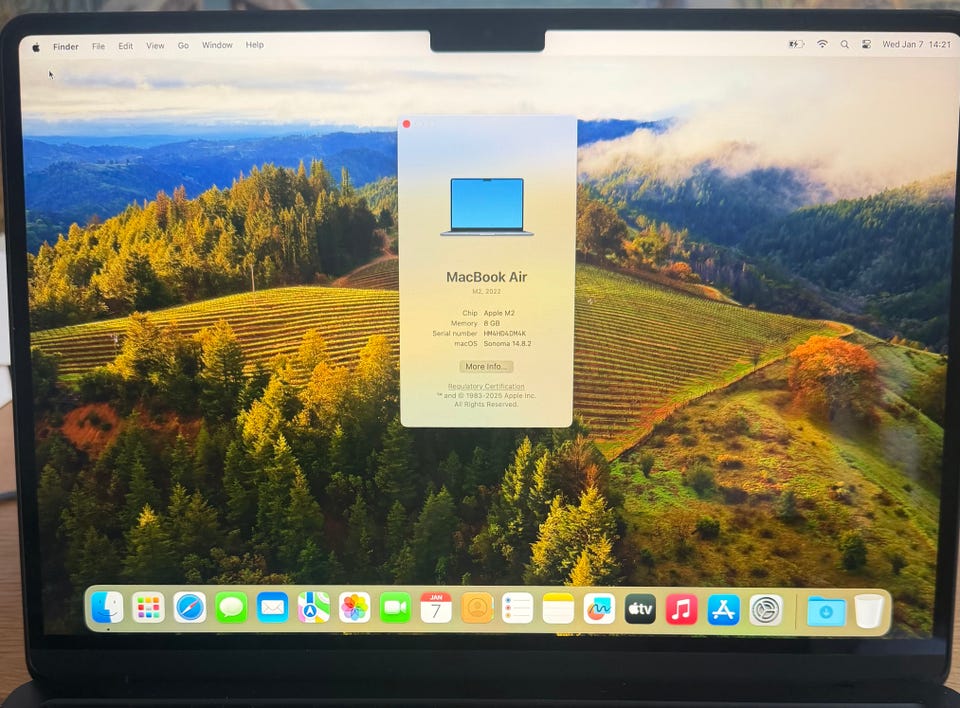Click the MacBook Air title text
The width and height of the screenshot is (960, 708).
pos(487,277)
